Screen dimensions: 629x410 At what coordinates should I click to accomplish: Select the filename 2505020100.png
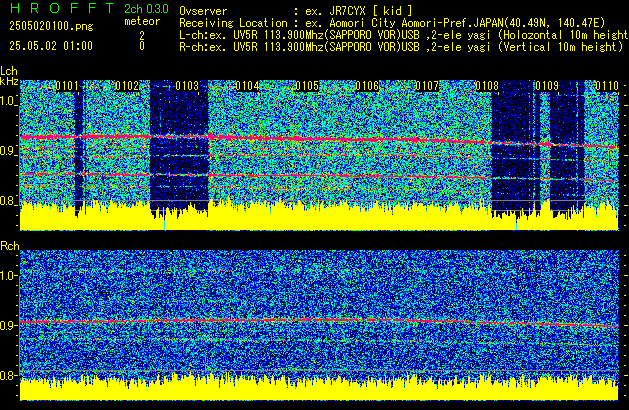point(51,26)
